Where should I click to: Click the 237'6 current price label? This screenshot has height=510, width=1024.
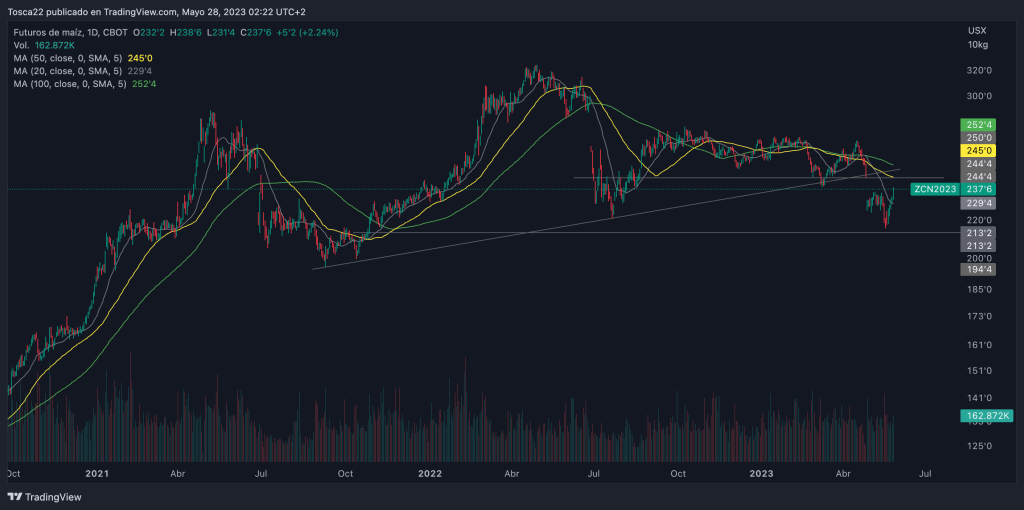tap(979, 188)
